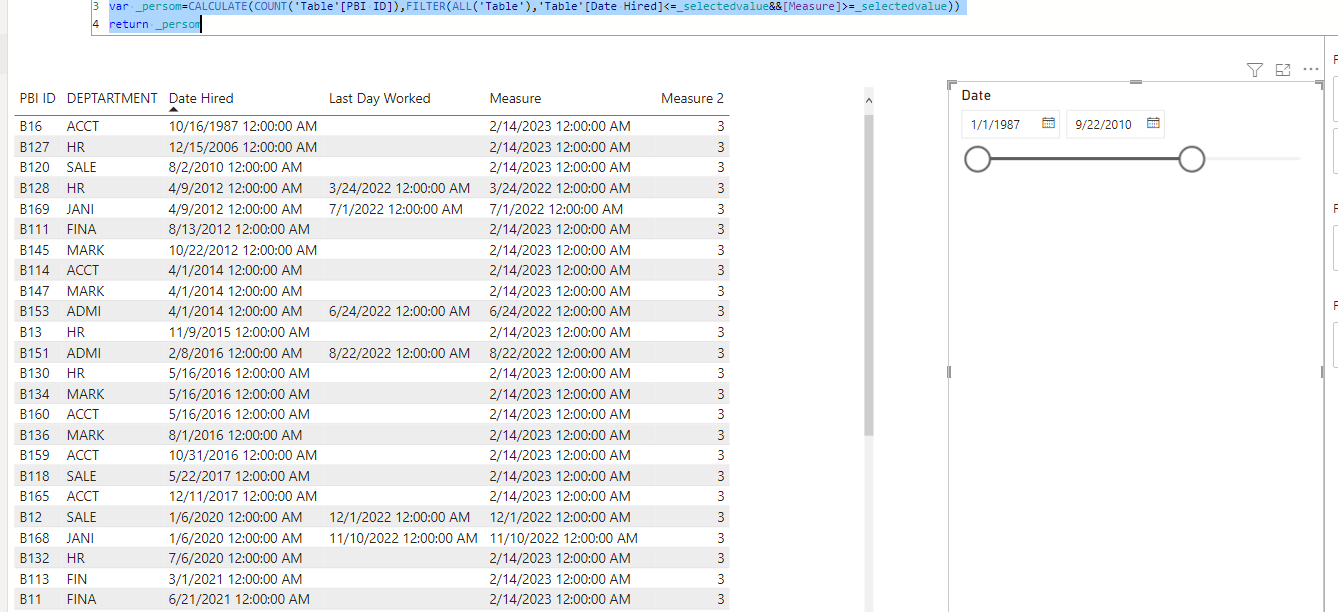Sort by the Last Day Worked column header
1338x612 pixels.
coord(380,98)
